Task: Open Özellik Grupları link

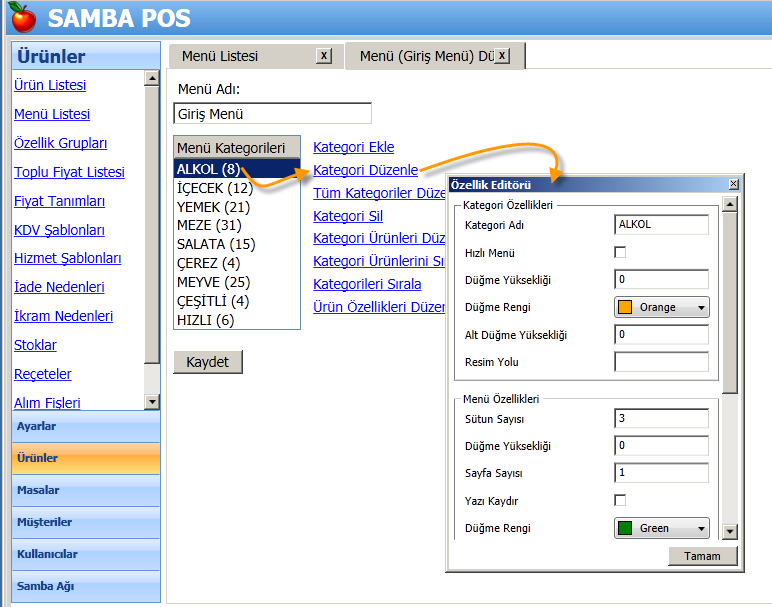Action: tap(60, 143)
